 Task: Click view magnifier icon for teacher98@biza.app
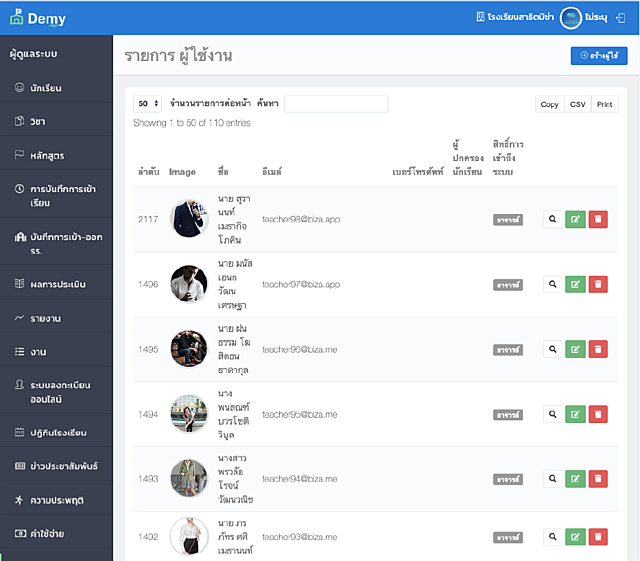pyautogui.click(x=551, y=219)
